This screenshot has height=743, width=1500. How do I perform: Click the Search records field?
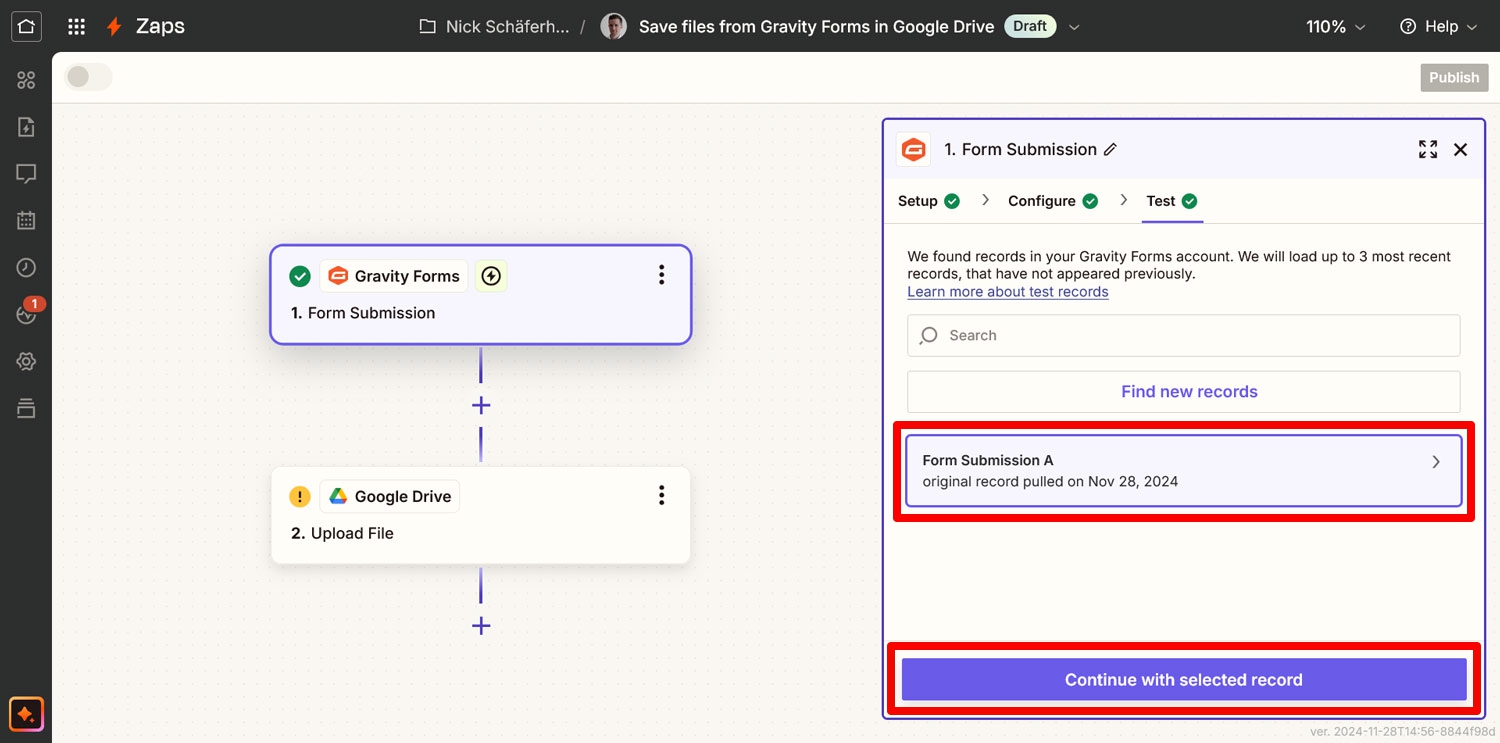[1184, 336]
